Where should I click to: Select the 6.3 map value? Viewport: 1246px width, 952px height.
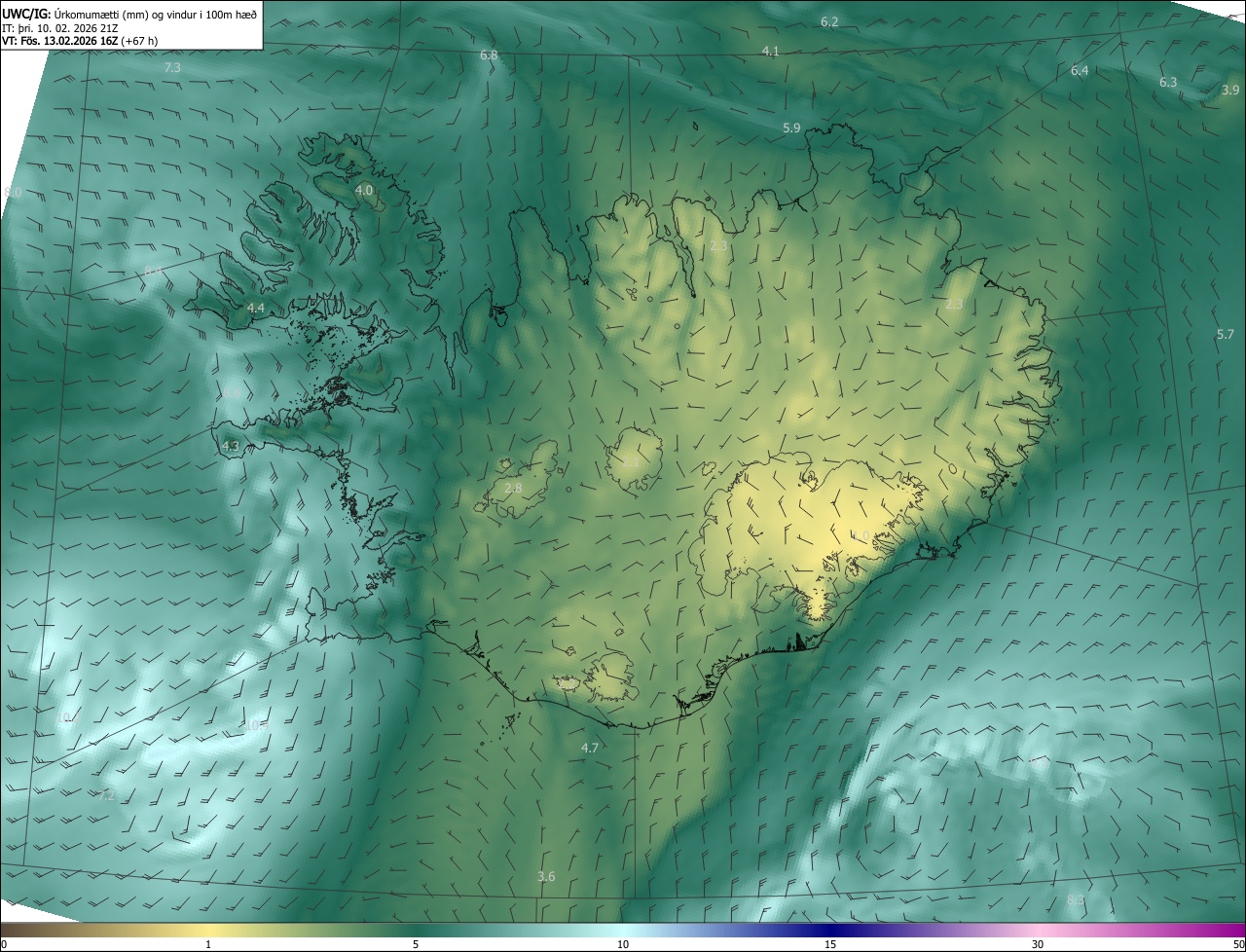tap(1168, 83)
